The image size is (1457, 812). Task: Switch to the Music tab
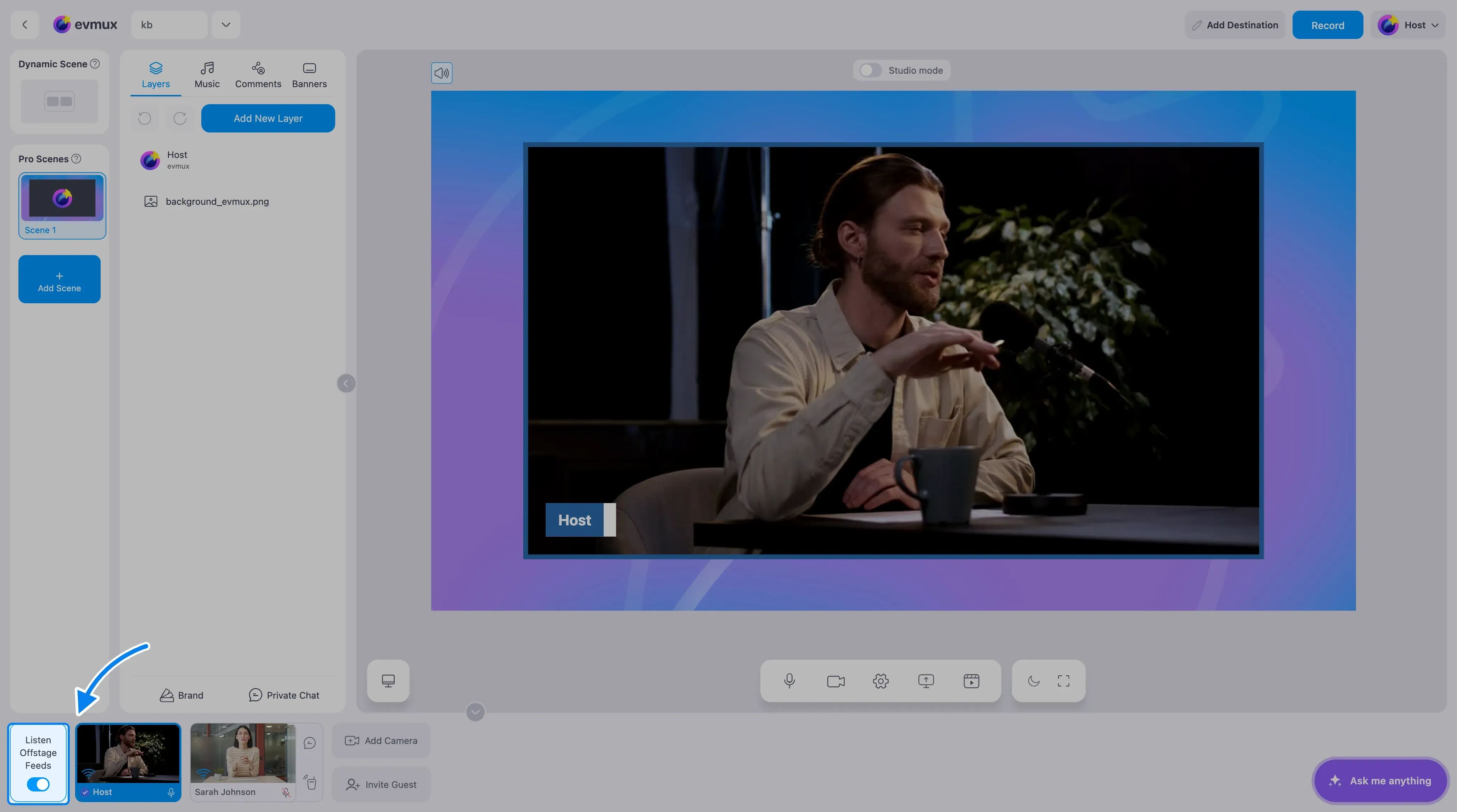[x=207, y=75]
